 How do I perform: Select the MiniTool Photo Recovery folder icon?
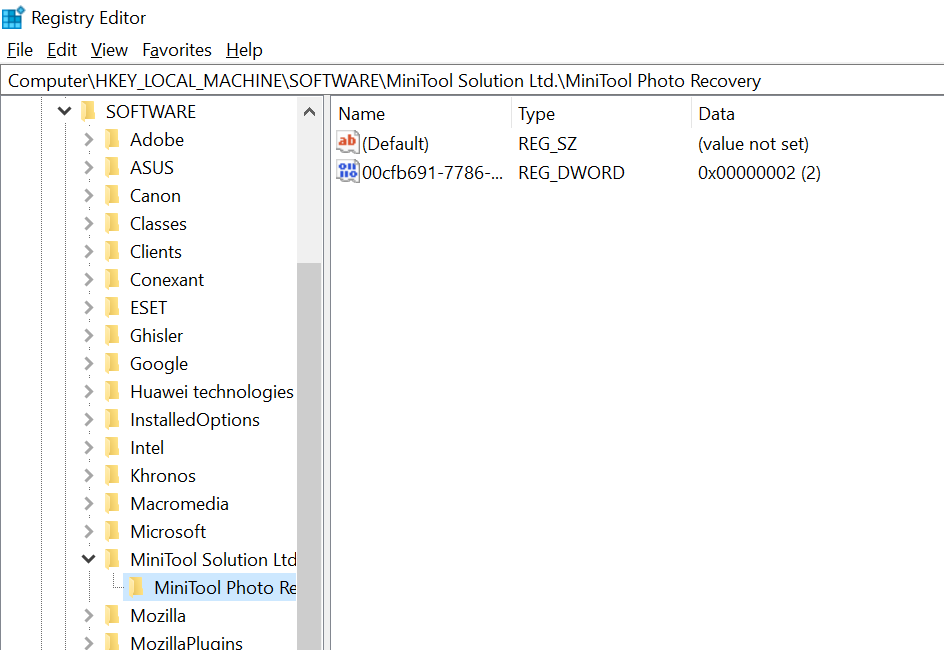[137, 587]
